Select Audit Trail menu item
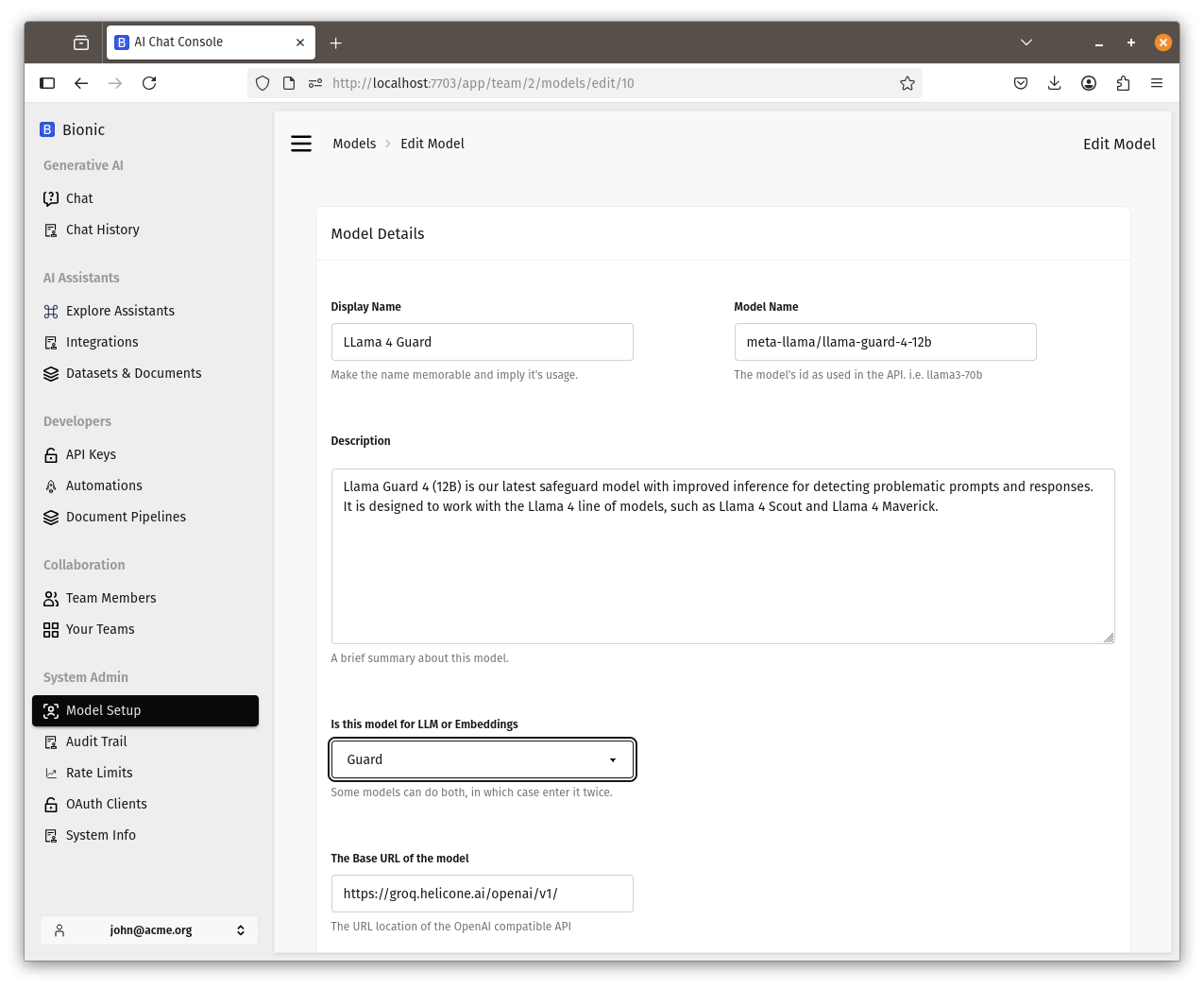The width and height of the screenshot is (1204, 988). tap(96, 741)
